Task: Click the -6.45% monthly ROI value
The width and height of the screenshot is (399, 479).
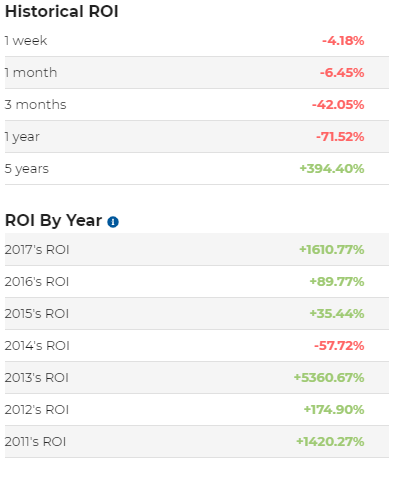Action: tap(342, 73)
